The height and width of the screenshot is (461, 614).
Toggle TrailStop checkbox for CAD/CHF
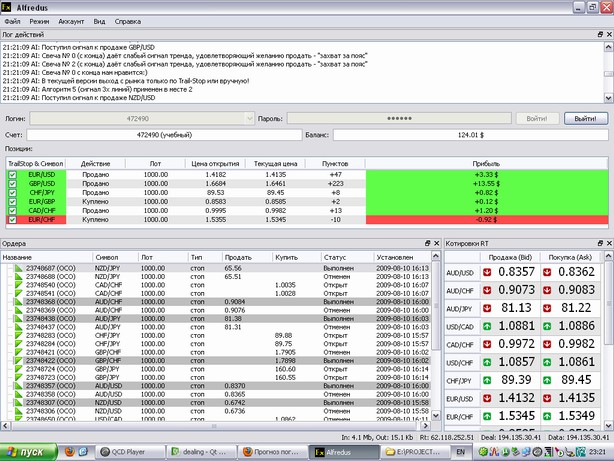click(x=13, y=211)
